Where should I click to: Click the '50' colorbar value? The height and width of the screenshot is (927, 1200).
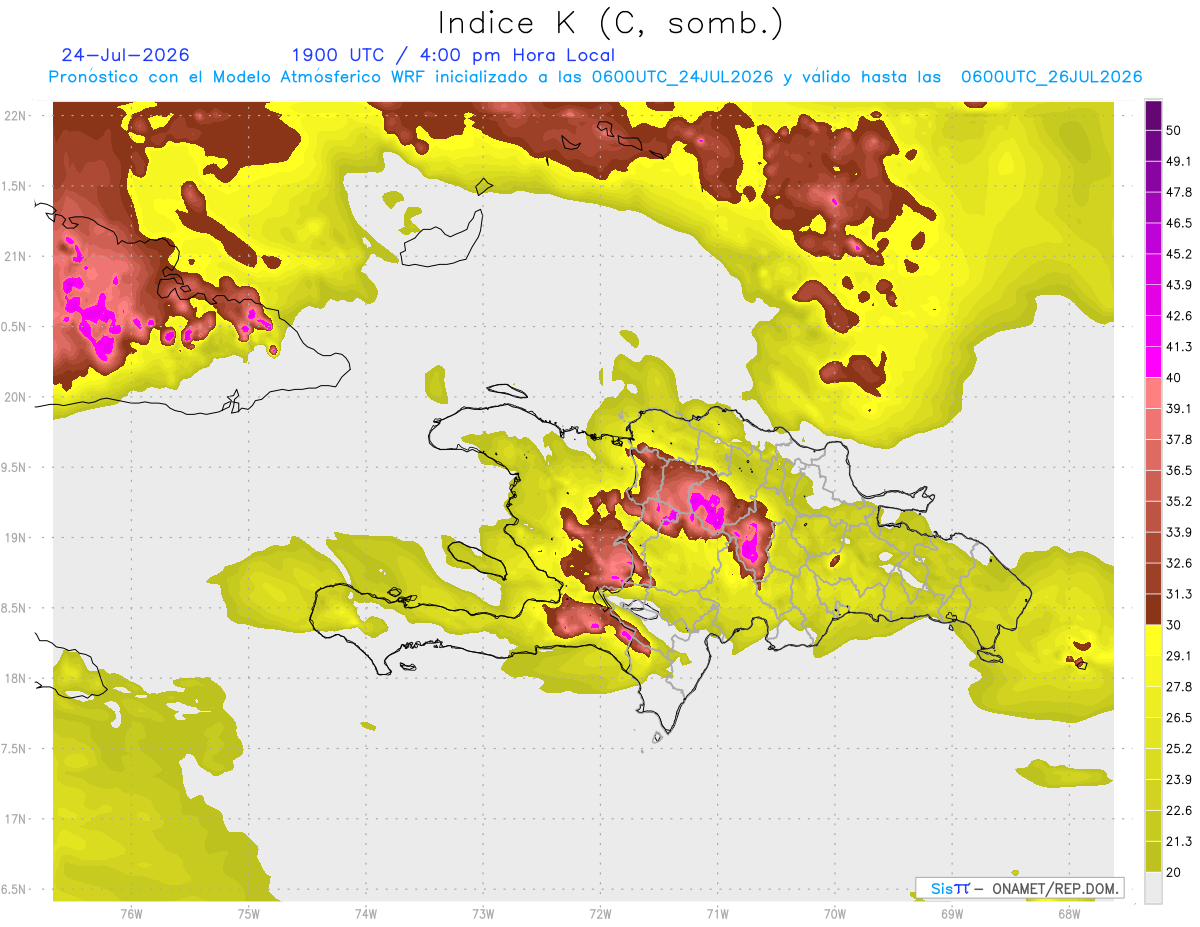pos(1174,131)
